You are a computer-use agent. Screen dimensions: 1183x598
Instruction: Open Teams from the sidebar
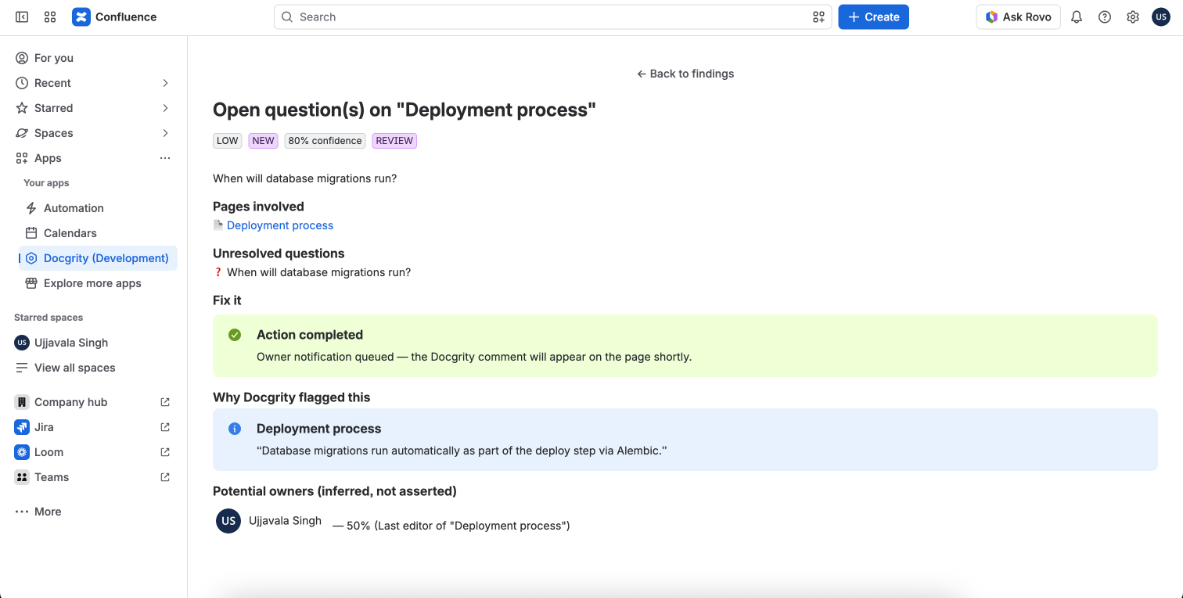click(x=51, y=477)
